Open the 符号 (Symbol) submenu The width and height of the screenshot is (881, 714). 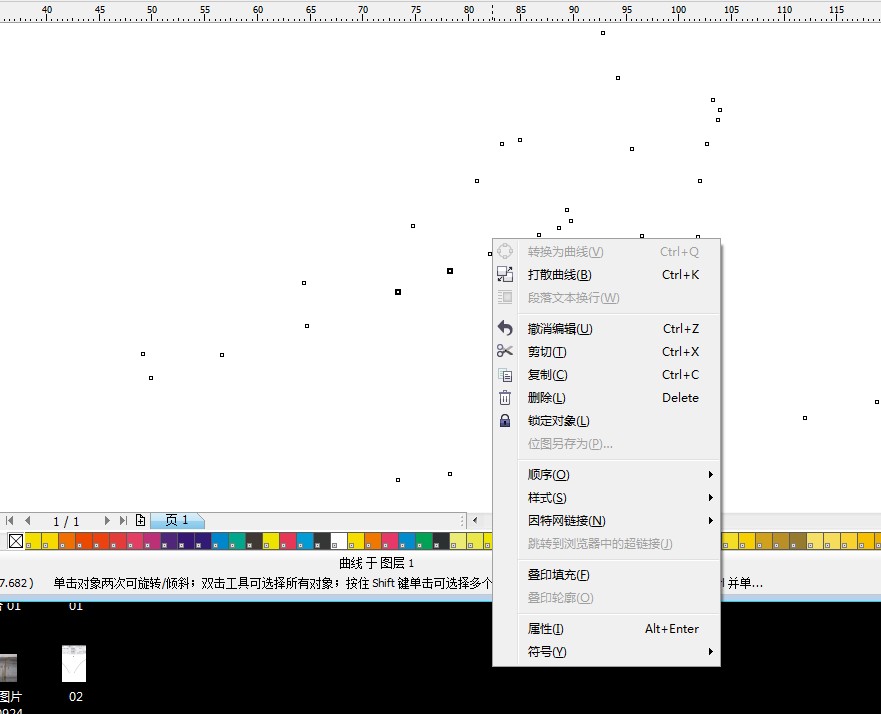point(606,652)
